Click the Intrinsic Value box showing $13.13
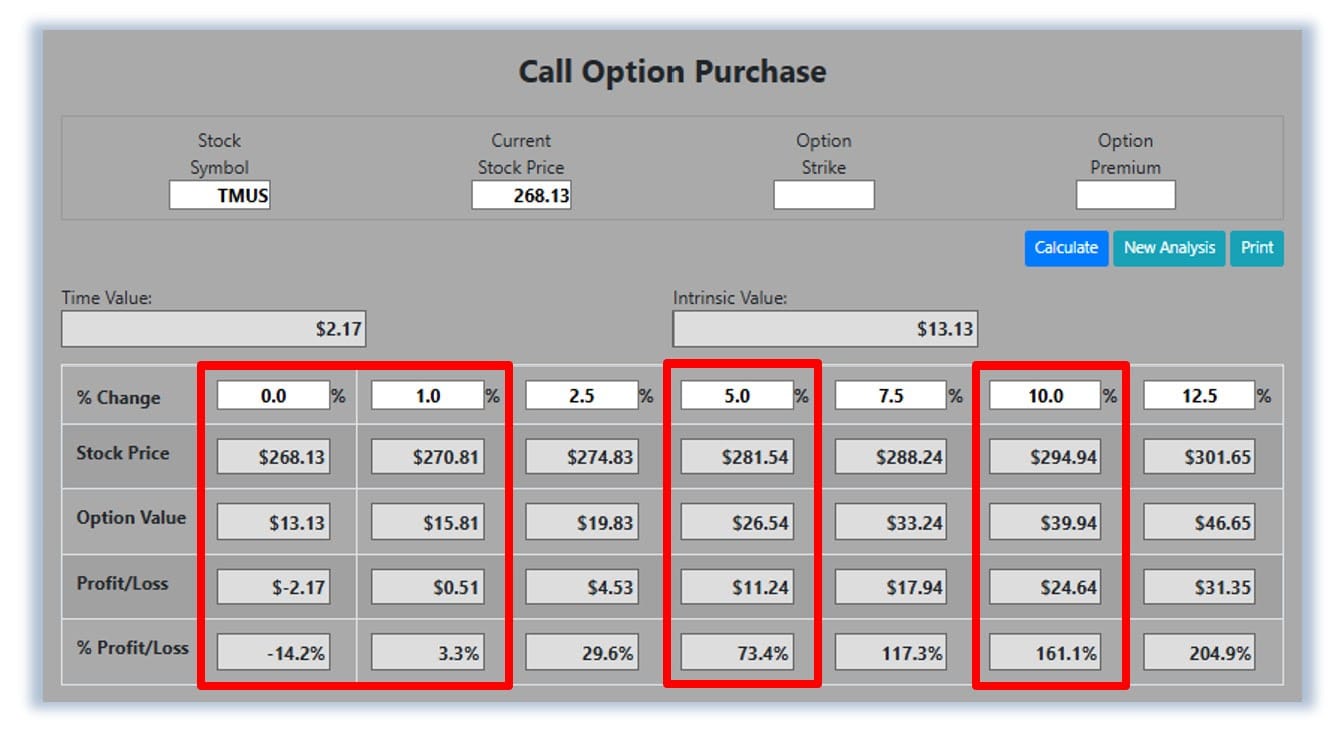1342x730 pixels. click(x=825, y=329)
